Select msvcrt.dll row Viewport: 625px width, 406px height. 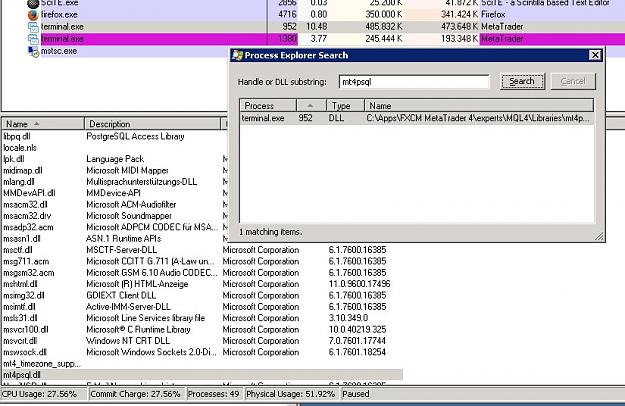coord(20,341)
